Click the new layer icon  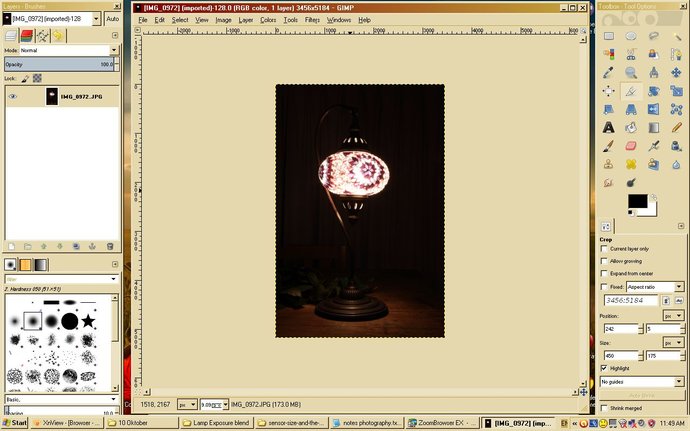pyautogui.click(x=11, y=247)
